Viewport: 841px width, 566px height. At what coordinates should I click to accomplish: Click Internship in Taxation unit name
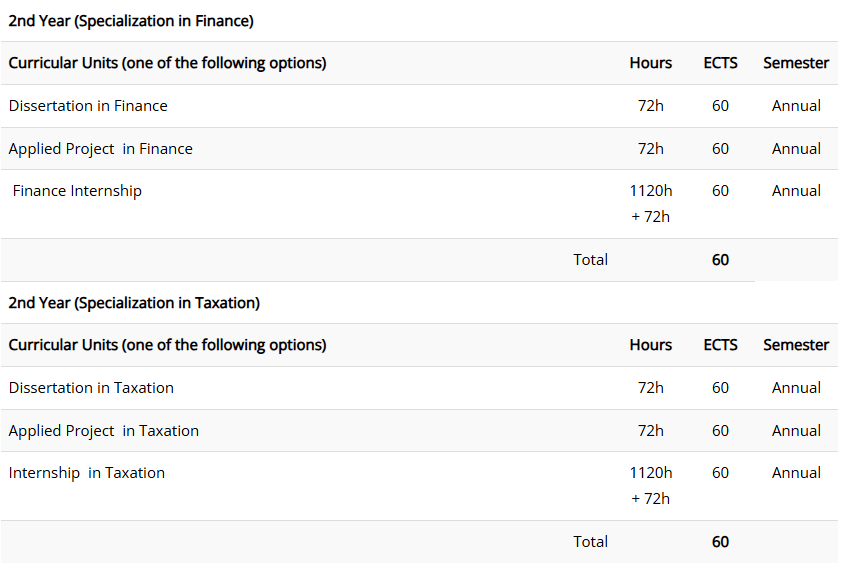click(x=87, y=473)
